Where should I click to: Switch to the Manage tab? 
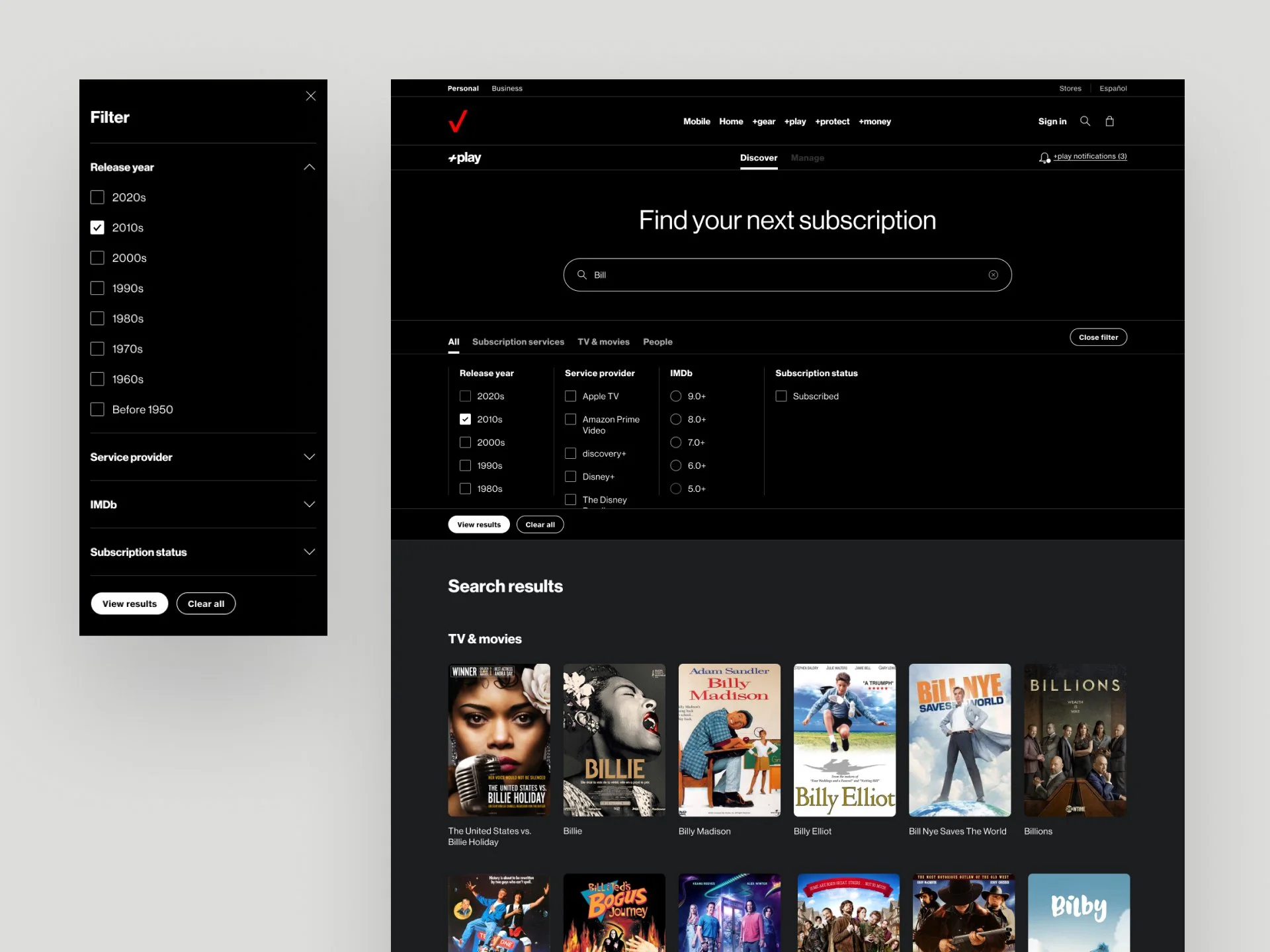[807, 157]
